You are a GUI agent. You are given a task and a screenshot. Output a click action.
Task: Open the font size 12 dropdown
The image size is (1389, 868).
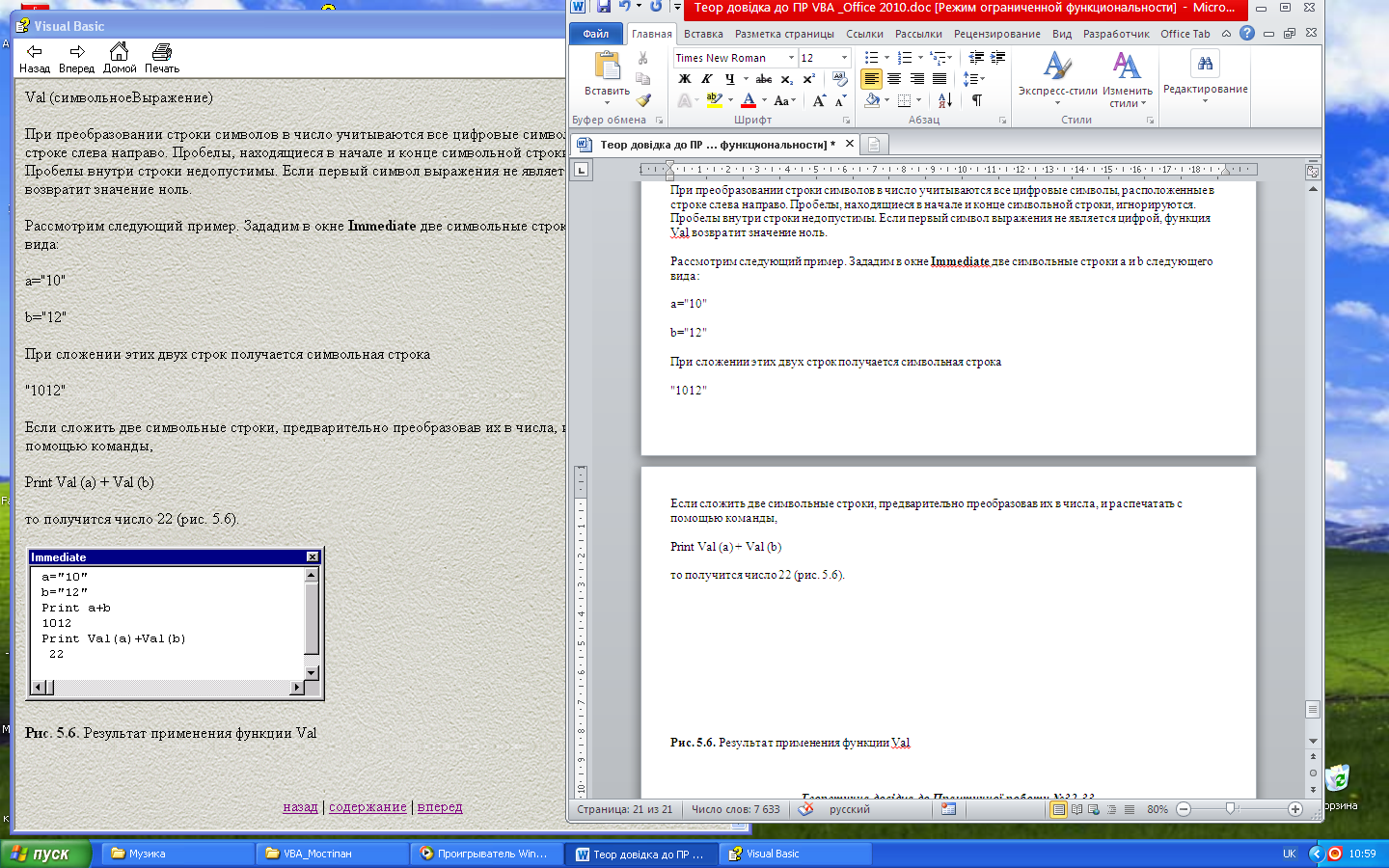(844, 58)
